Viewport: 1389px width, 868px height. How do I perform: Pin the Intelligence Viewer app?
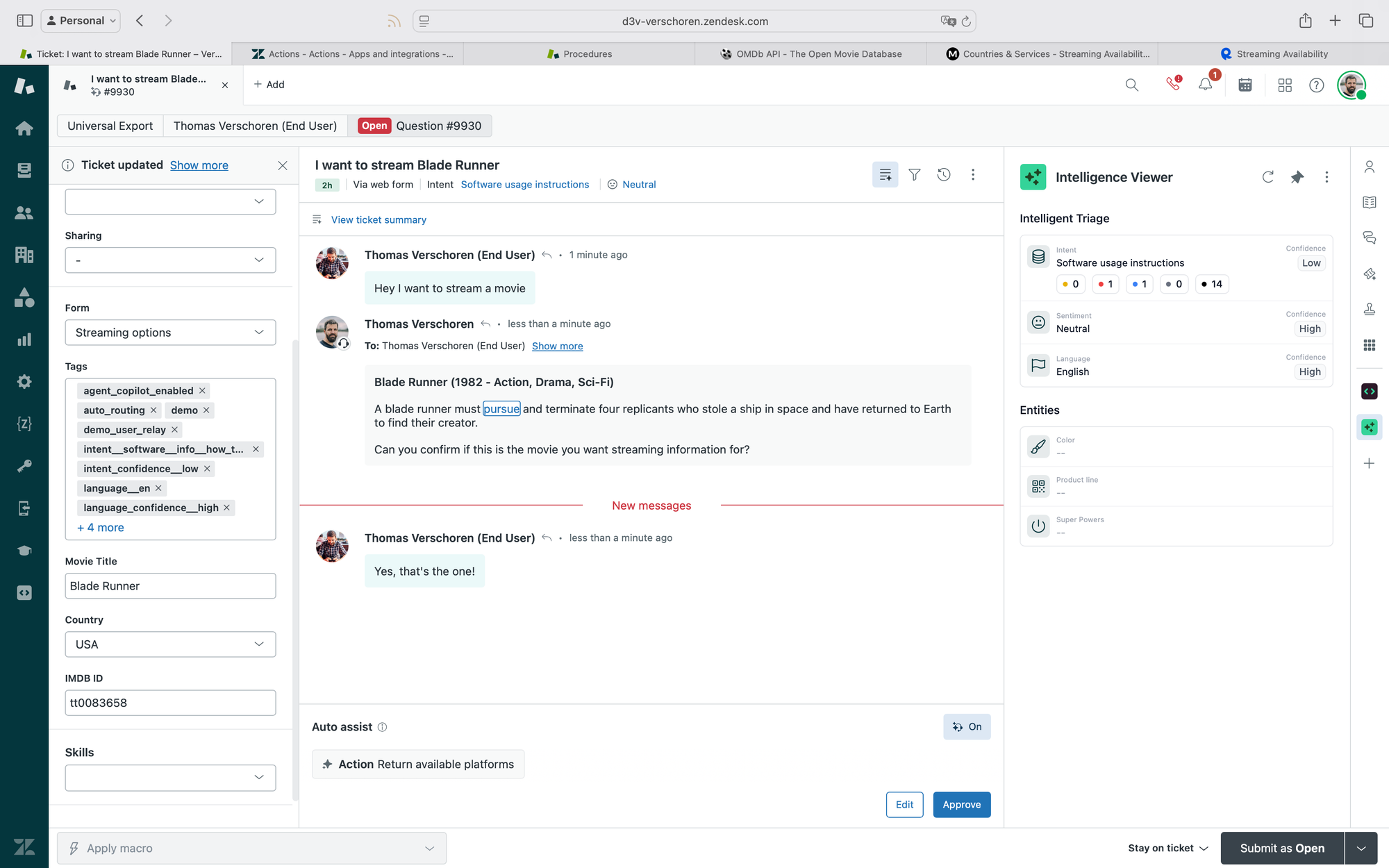pyautogui.click(x=1297, y=177)
